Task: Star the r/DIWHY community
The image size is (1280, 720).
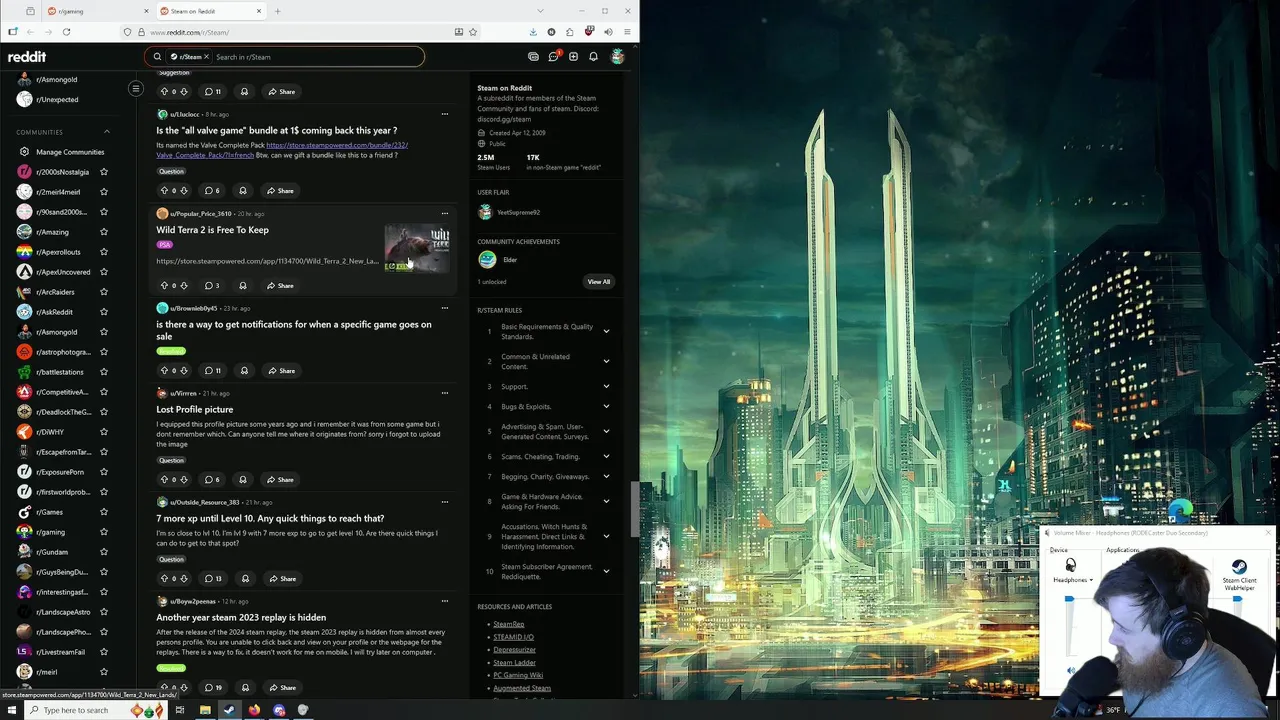Action: 104,432
